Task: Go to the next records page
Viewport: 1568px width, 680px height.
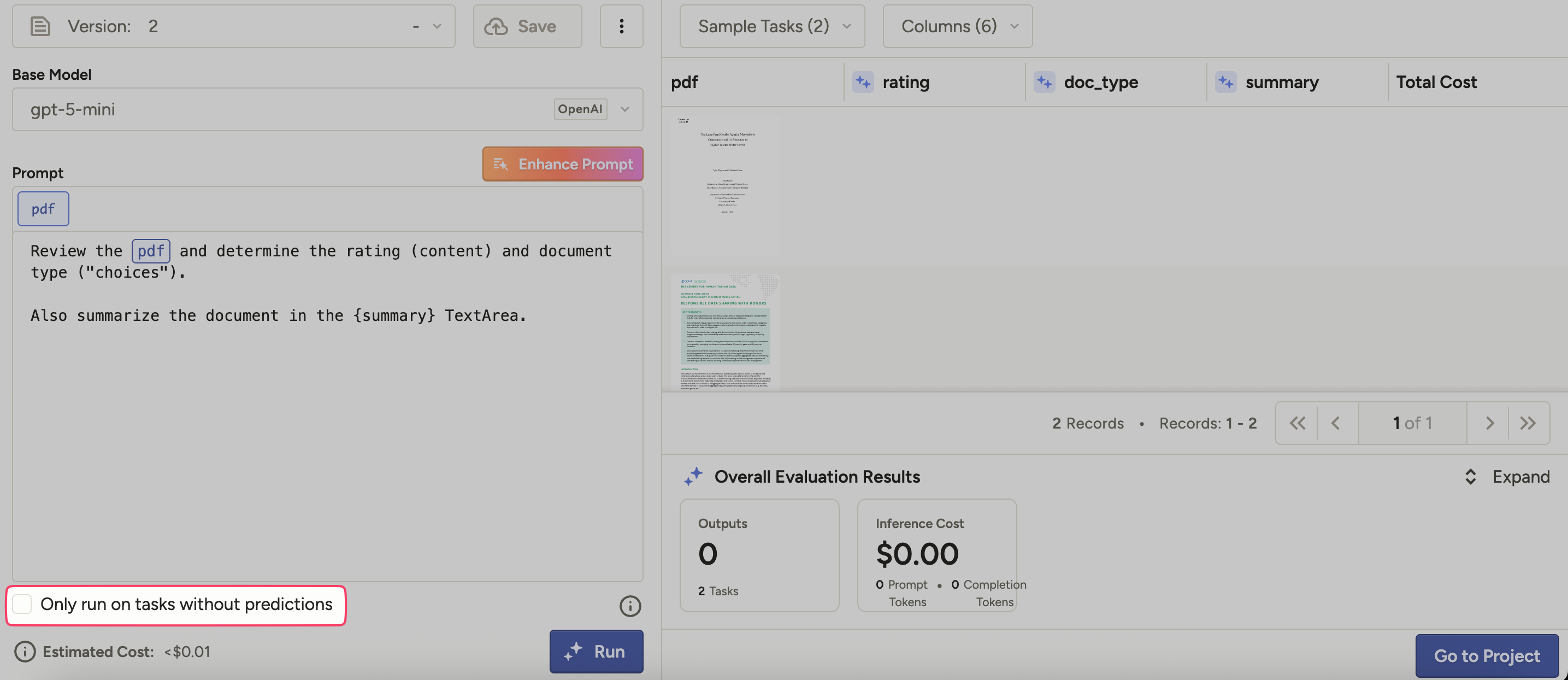Action: tap(1489, 423)
